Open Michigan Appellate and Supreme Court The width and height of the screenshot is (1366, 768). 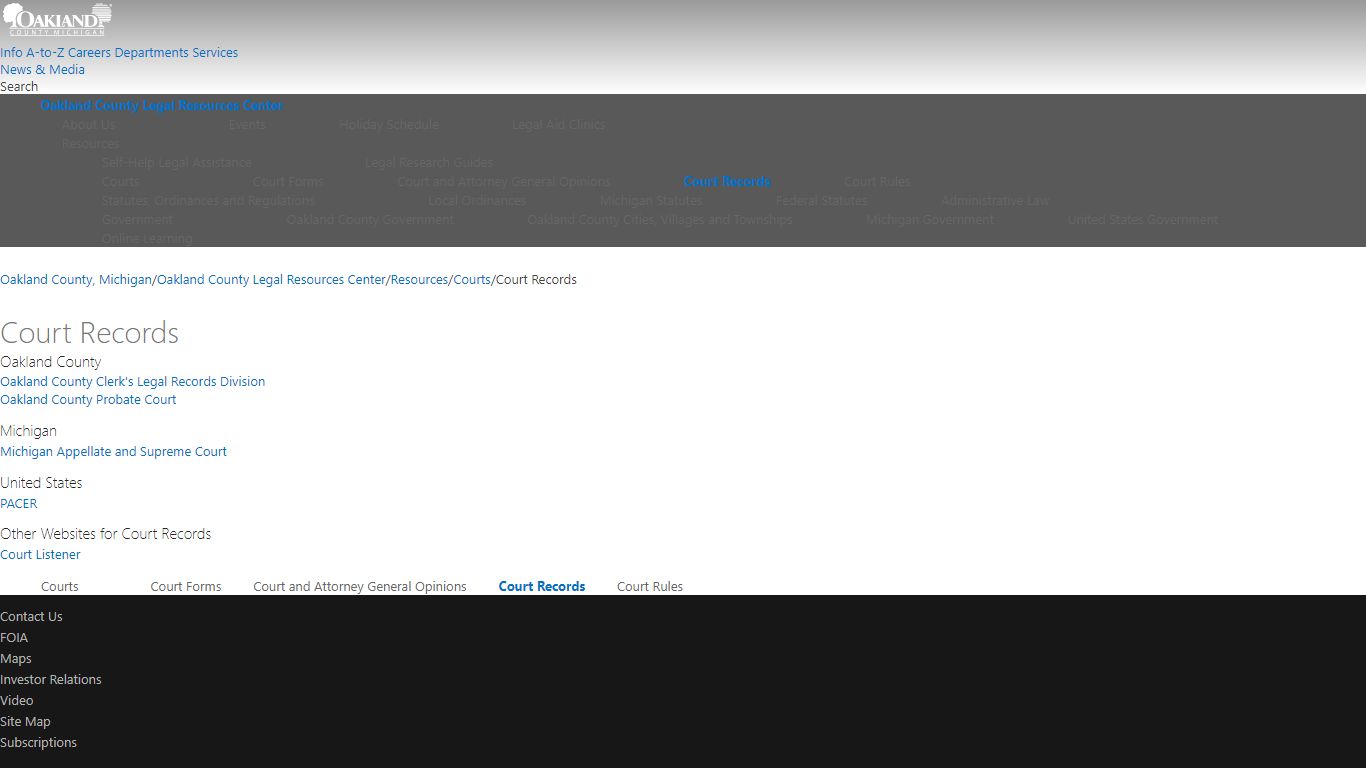tap(113, 452)
